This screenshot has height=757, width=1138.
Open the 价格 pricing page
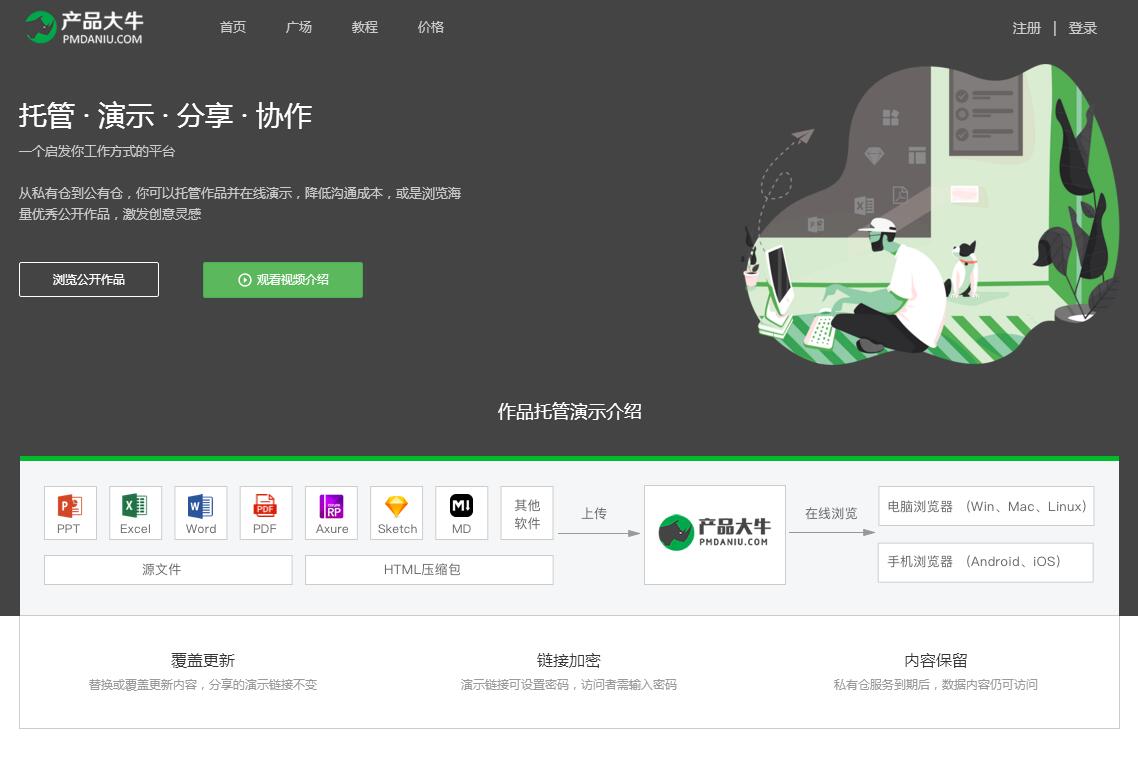pyautogui.click(x=431, y=27)
